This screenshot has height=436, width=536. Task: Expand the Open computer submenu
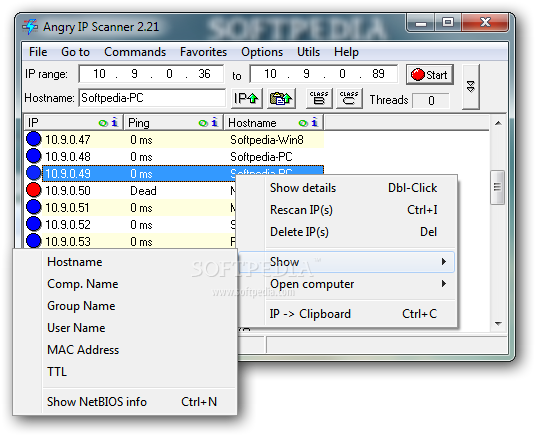tap(346, 284)
